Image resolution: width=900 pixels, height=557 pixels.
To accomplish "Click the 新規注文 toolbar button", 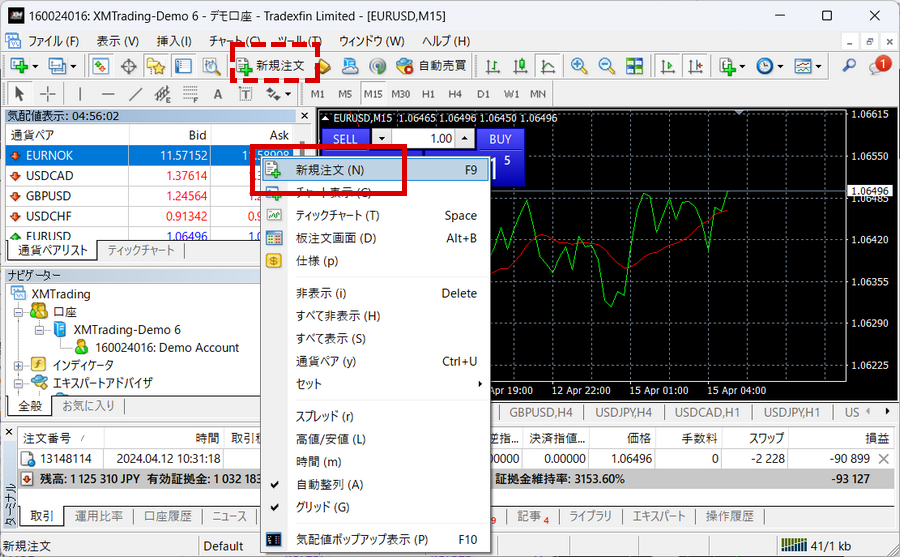I will click(x=271, y=66).
